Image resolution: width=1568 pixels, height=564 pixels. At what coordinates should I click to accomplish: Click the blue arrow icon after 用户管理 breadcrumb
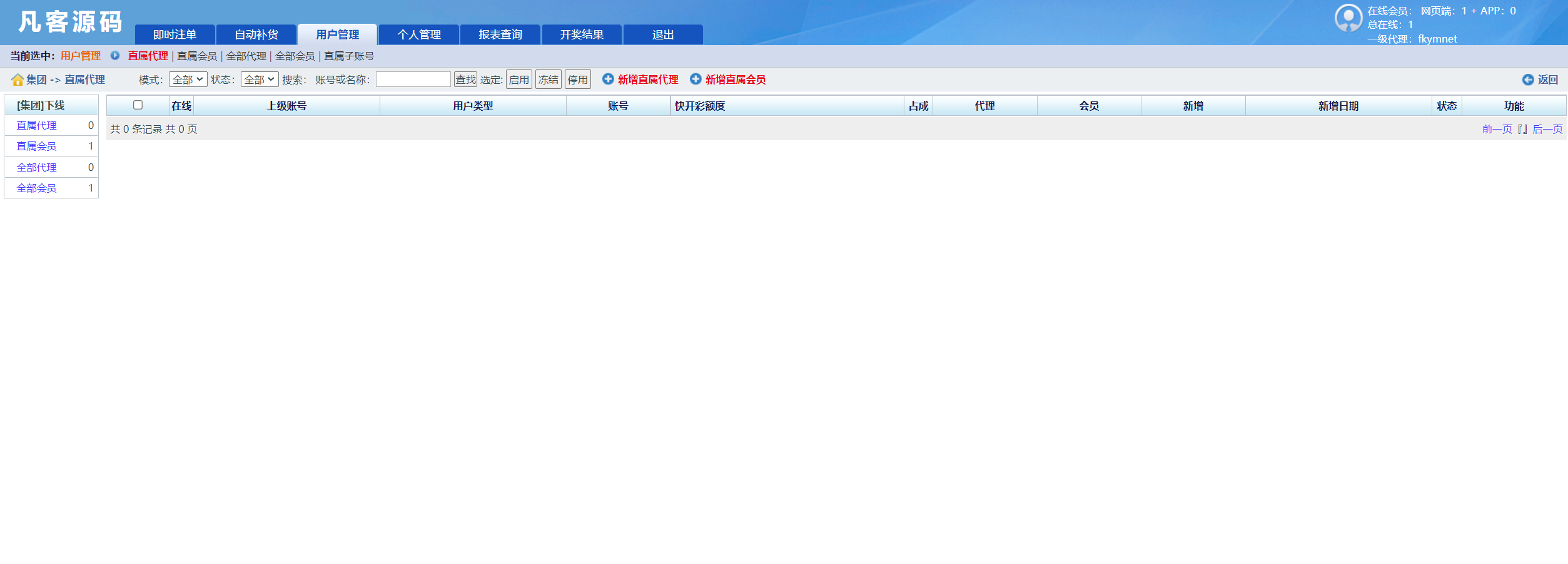[x=114, y=56]
